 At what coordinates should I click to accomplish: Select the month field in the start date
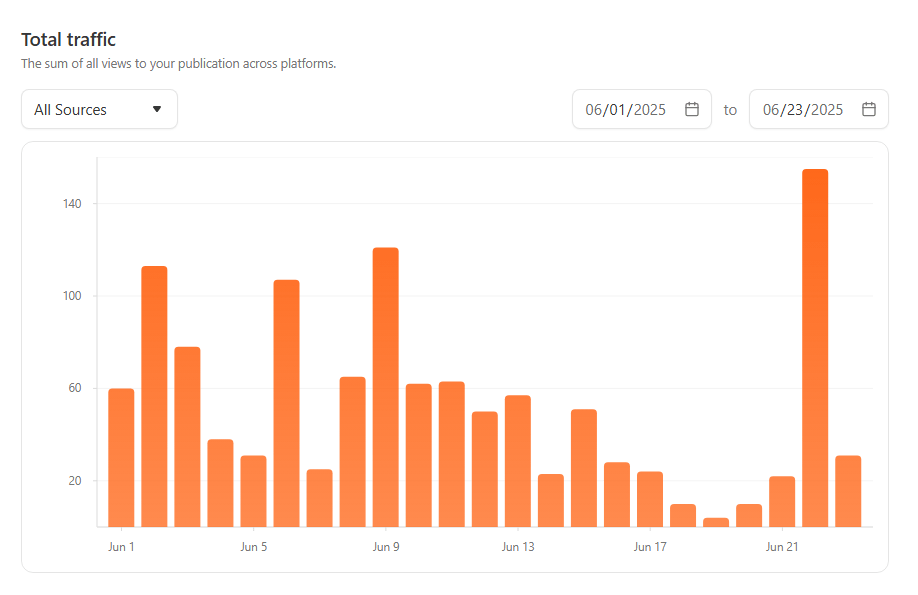pyautogui.click(x=595, y=110)
